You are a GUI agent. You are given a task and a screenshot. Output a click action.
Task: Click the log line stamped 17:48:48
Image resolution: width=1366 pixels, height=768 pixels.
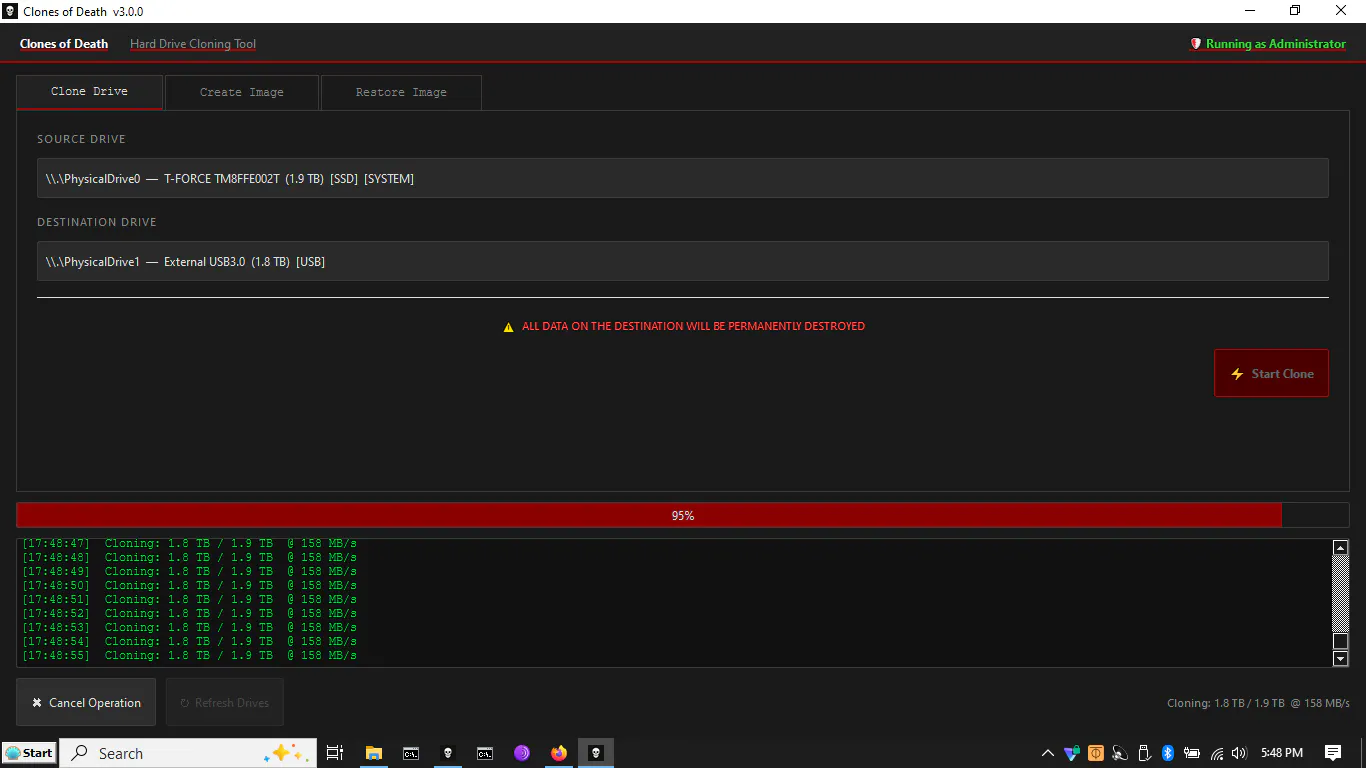pyautogui.click(x=190, y=558)
